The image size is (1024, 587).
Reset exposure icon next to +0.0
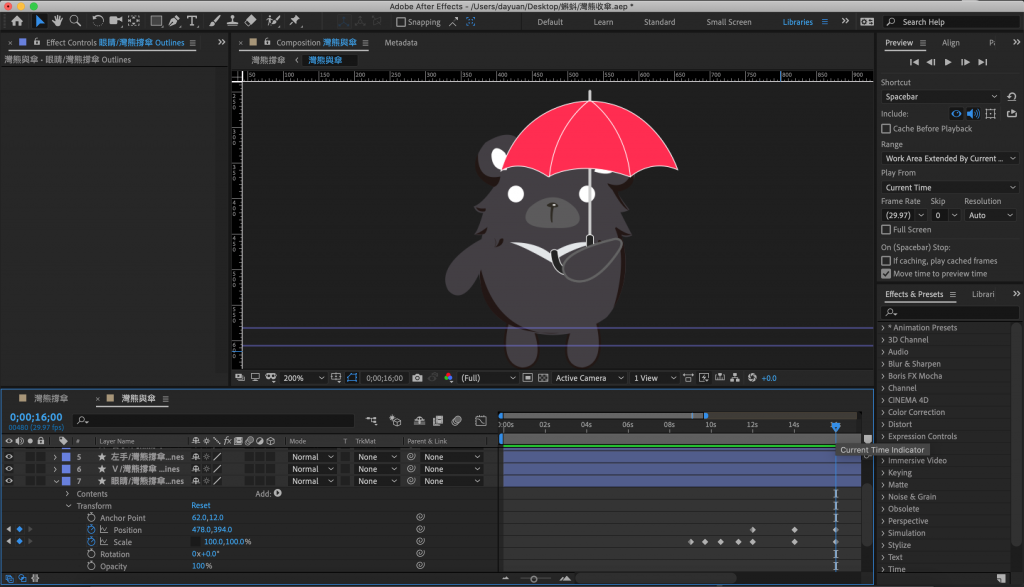(752, 378)
